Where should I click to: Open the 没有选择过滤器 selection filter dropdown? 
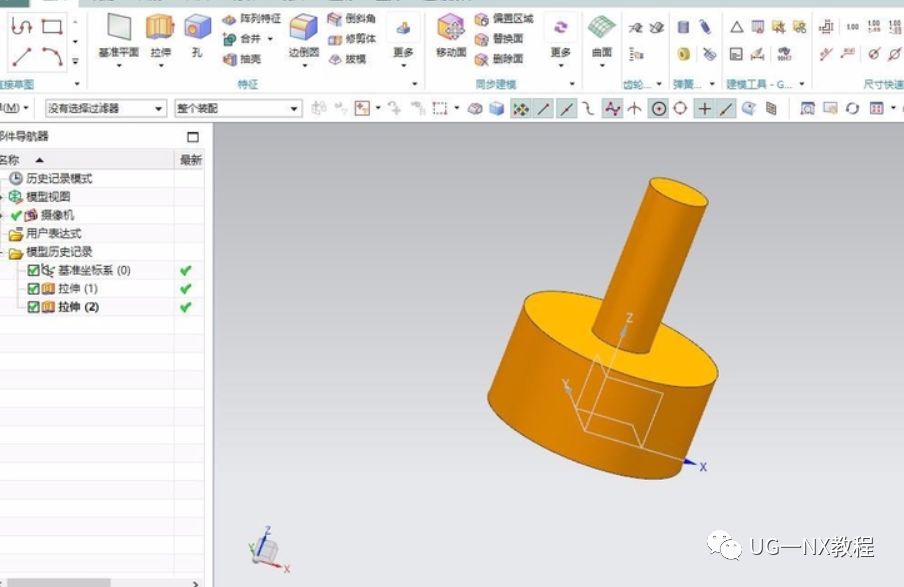(x=106, y=108)
